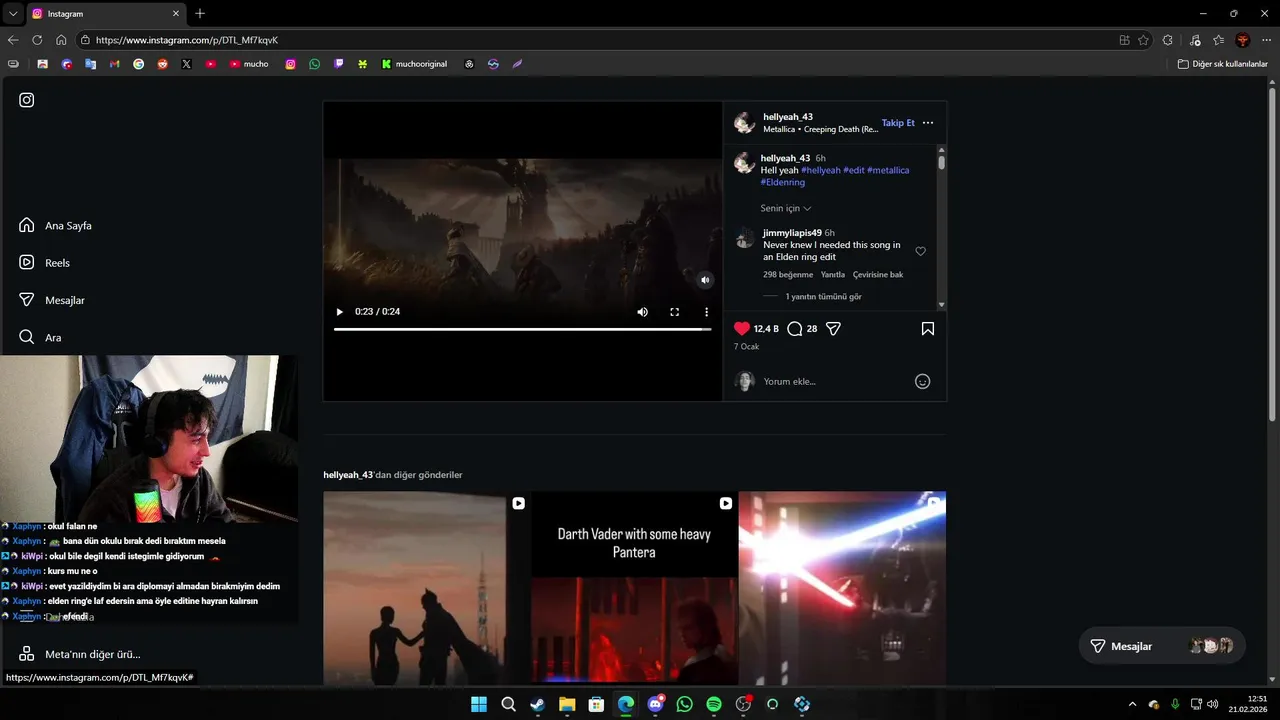Image resolution: width=1280 pixels, height=720 pixels.
Task: Seek on the video progress bar
Action: point(522,329)
